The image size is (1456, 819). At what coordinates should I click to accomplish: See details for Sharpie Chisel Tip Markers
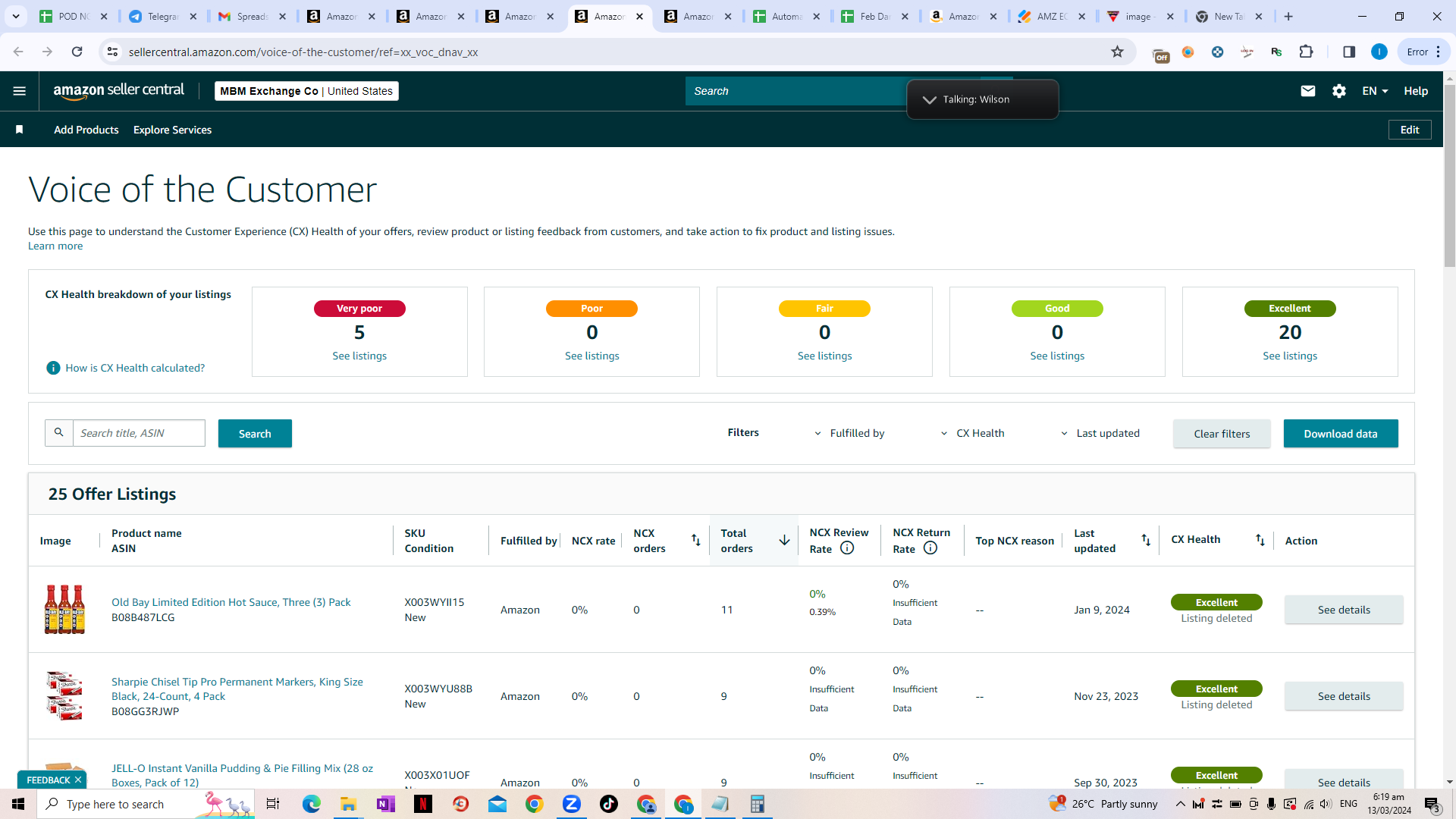tap(1344, 696)
